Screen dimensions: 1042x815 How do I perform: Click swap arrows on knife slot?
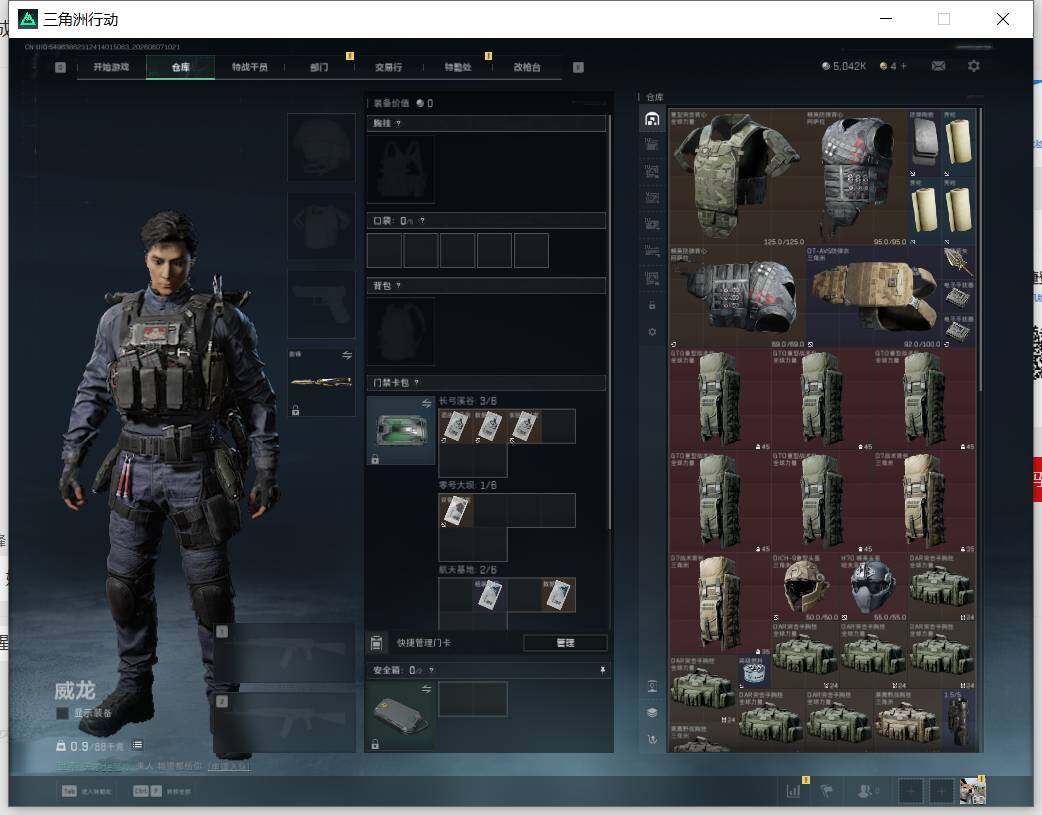[346, 355]
